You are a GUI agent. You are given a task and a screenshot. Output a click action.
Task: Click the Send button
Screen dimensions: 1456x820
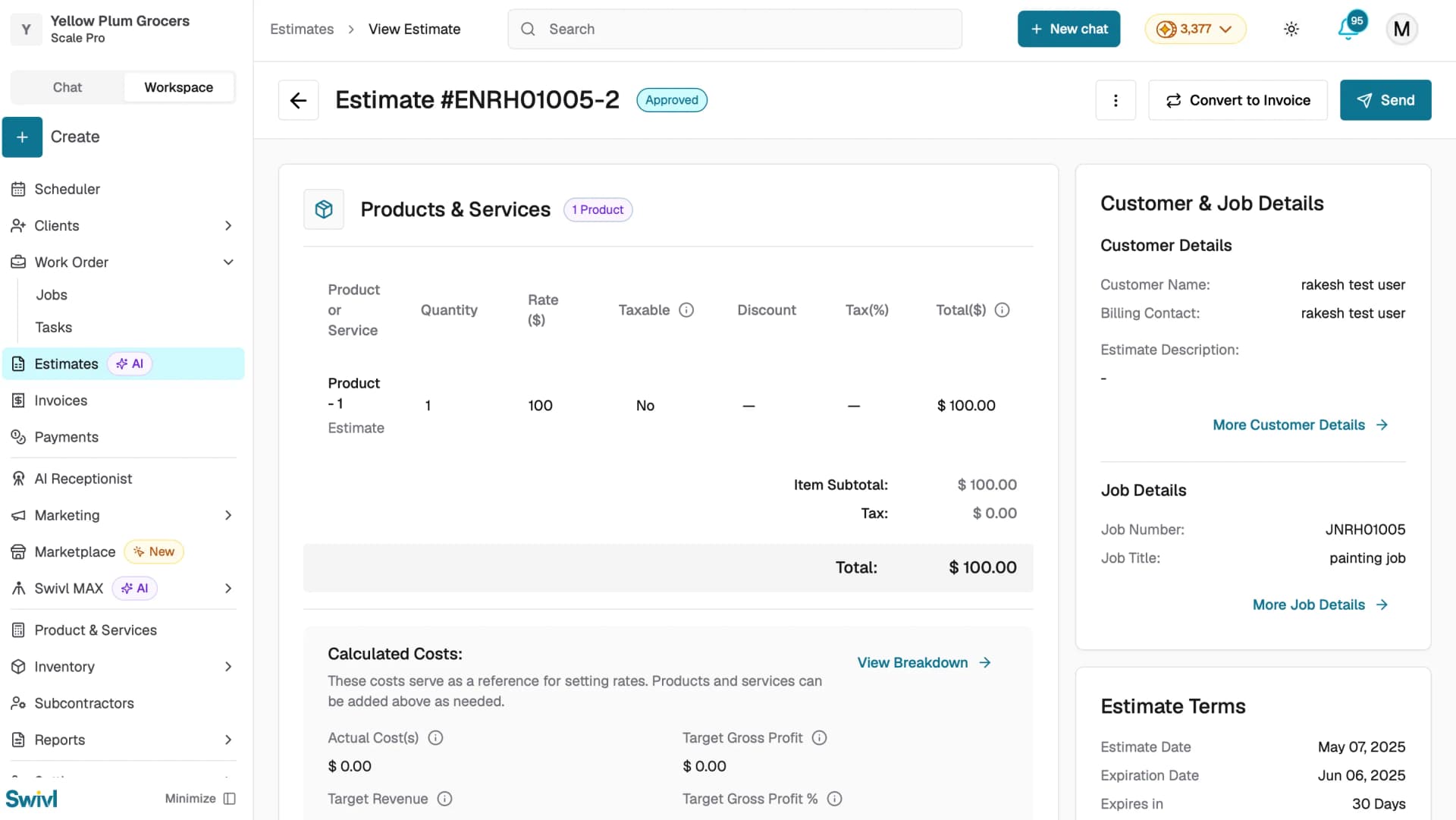pyautogui.click(x=1385, y=100)
